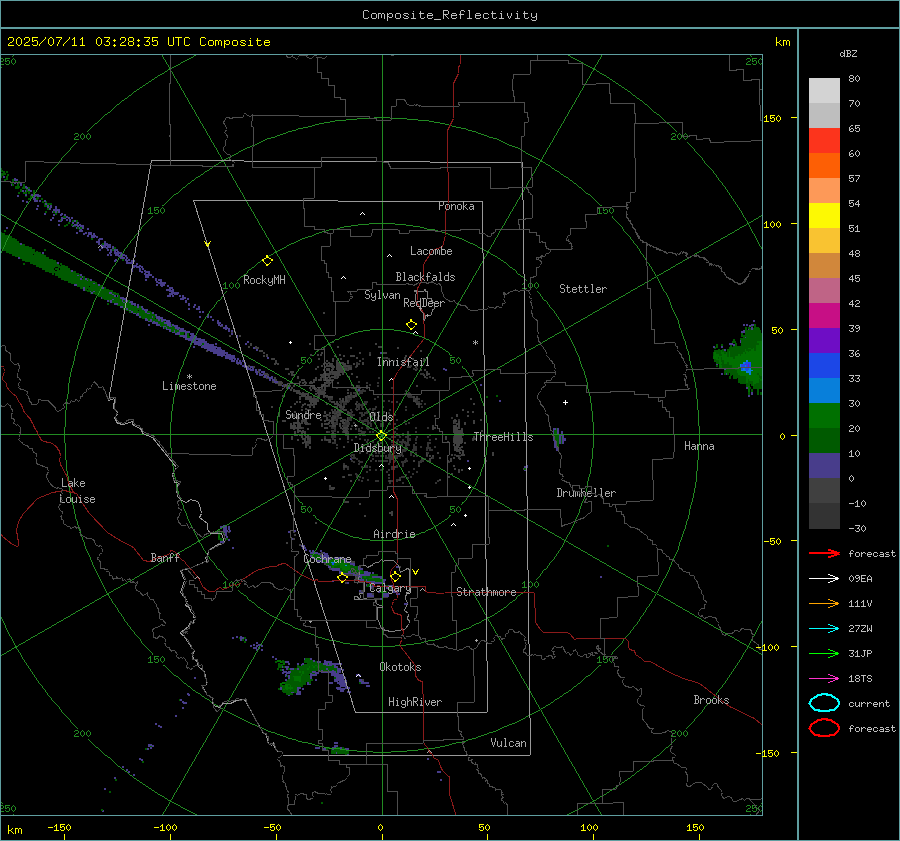Click the yellow diamond marker above RockyMH
The height and width of the screenshot is (841, 900).
(x=267, y=261)
